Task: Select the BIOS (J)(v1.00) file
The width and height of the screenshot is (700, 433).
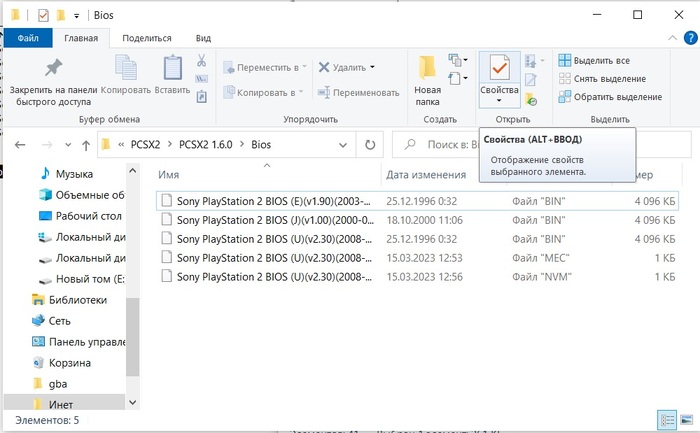Action: click(x=273, y=219)
